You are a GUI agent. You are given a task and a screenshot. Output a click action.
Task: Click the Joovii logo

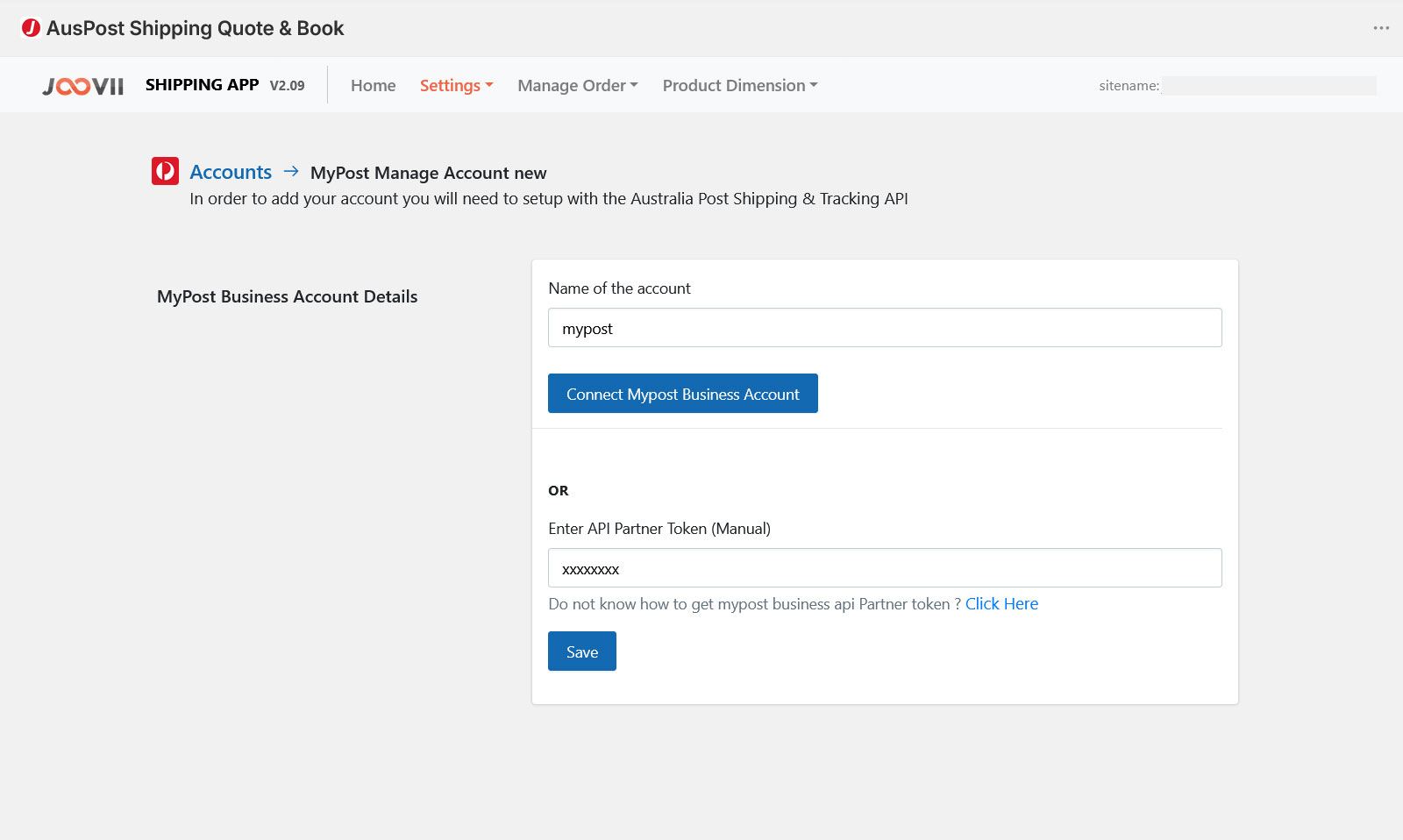tap(83, 86)
